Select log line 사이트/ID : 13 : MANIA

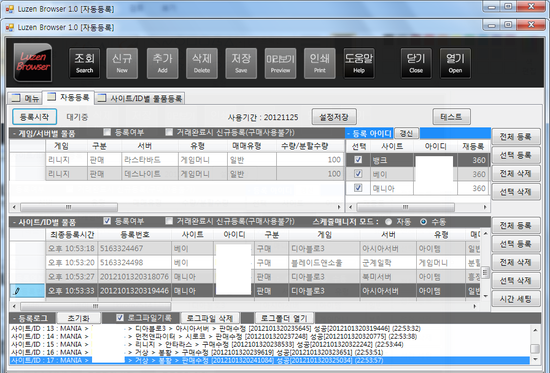269,329
